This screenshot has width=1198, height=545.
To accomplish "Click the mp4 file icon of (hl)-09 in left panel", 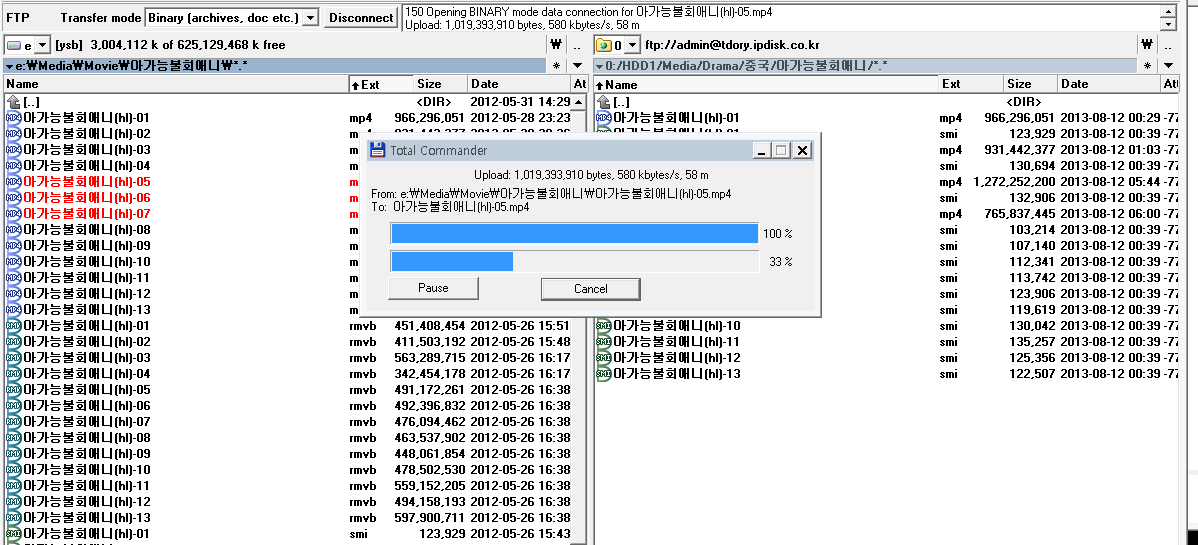I will pos(14,245).
